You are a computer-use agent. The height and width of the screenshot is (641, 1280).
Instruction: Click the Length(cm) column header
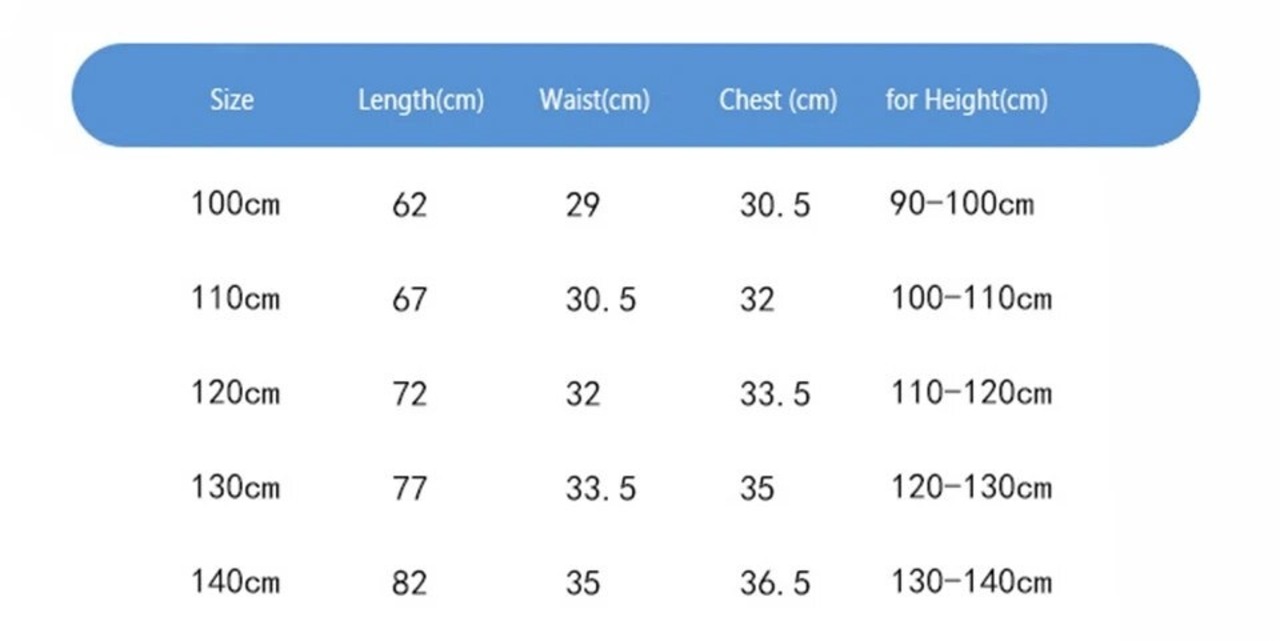click(421, 101)
